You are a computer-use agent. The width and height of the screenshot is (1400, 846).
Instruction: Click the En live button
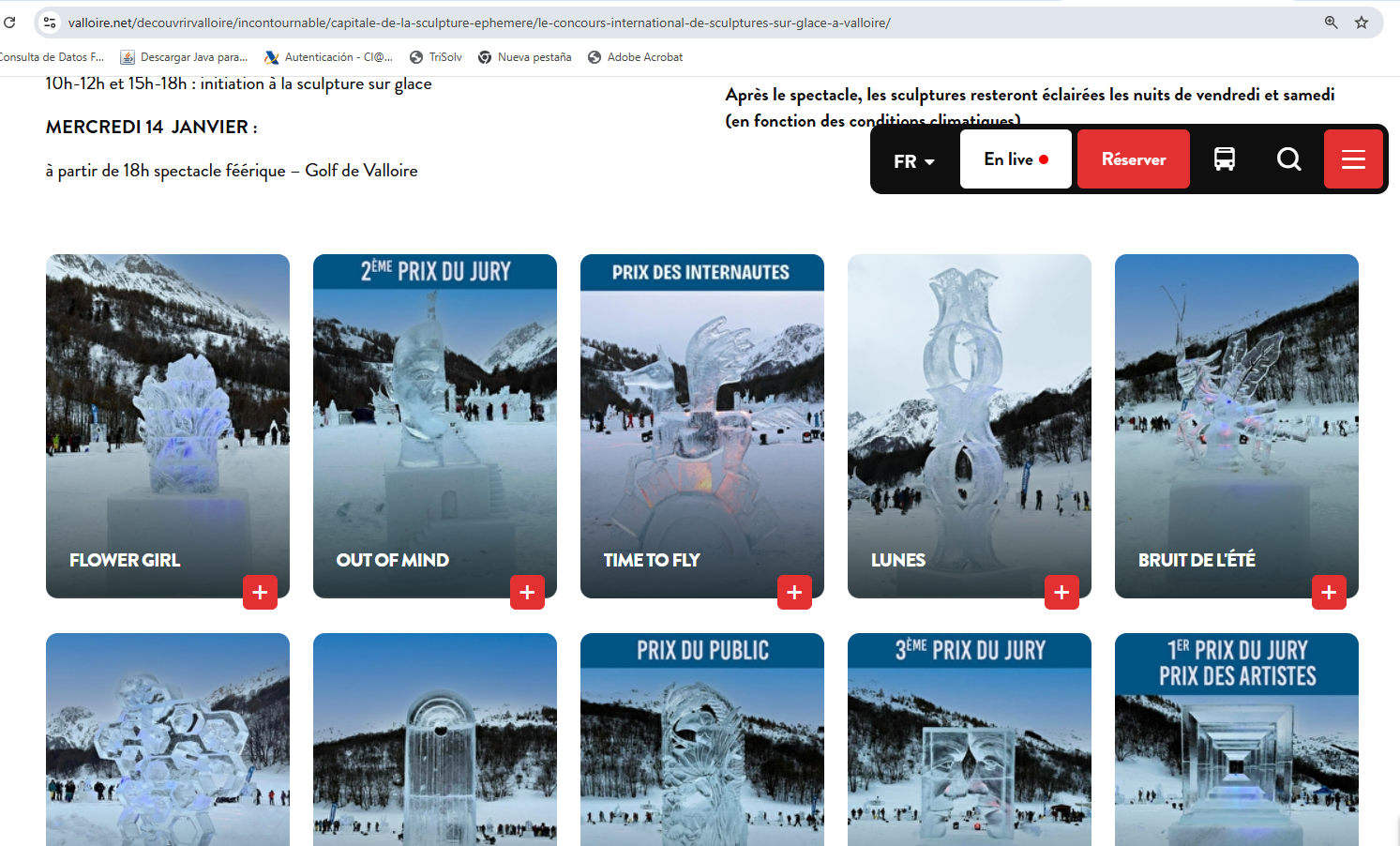(1016, 159)
